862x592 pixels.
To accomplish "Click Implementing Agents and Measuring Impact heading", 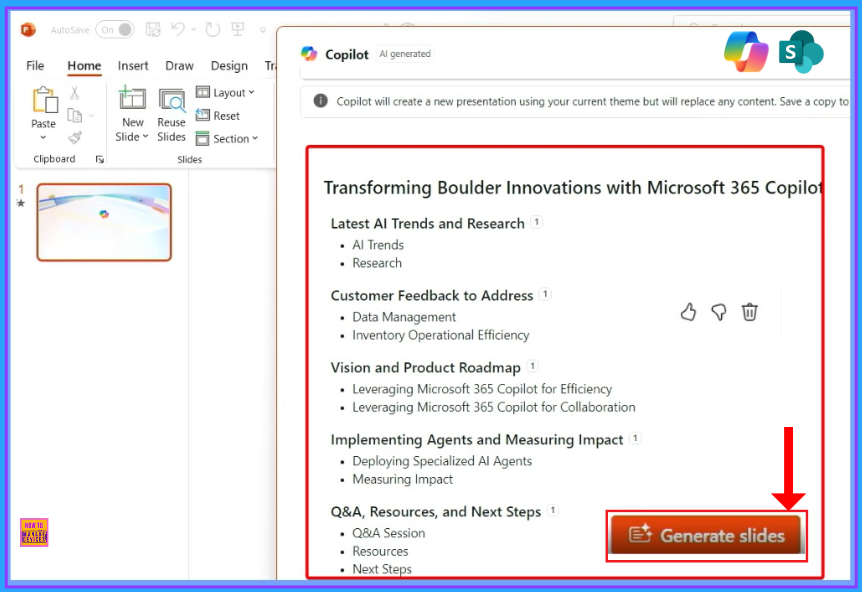I will point(477,440).
